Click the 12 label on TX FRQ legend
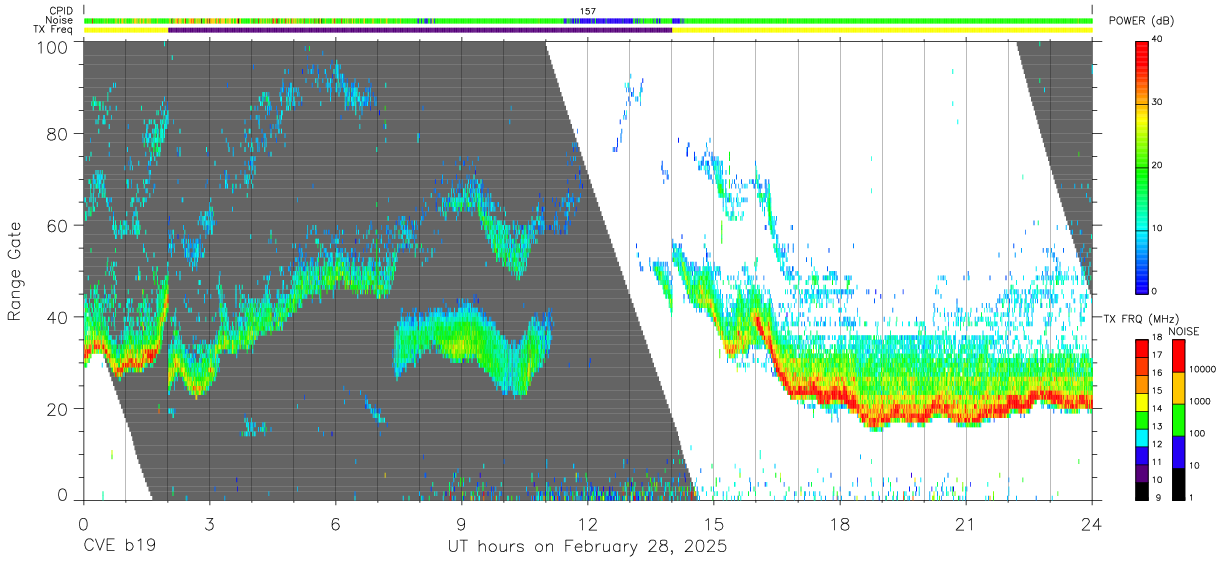Screen dimensions: 1228x567 (x=1158, y=444)
